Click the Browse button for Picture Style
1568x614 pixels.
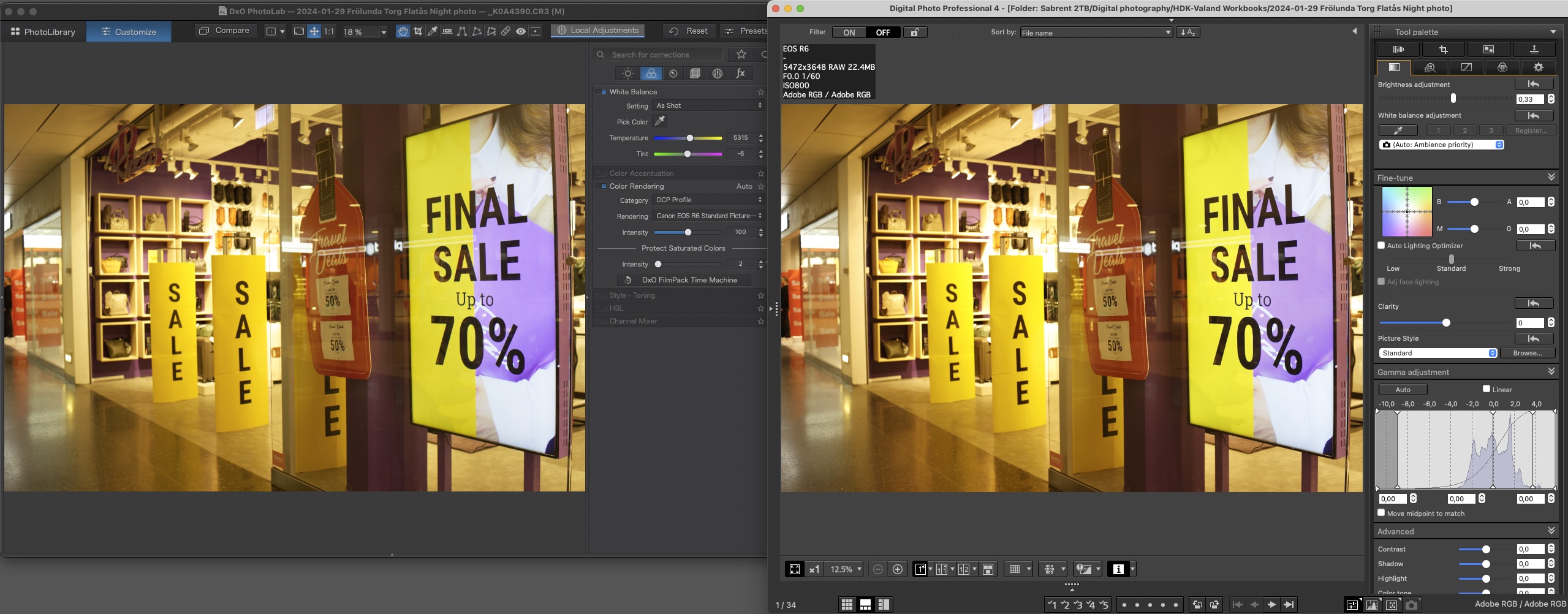pos(1529,352)
